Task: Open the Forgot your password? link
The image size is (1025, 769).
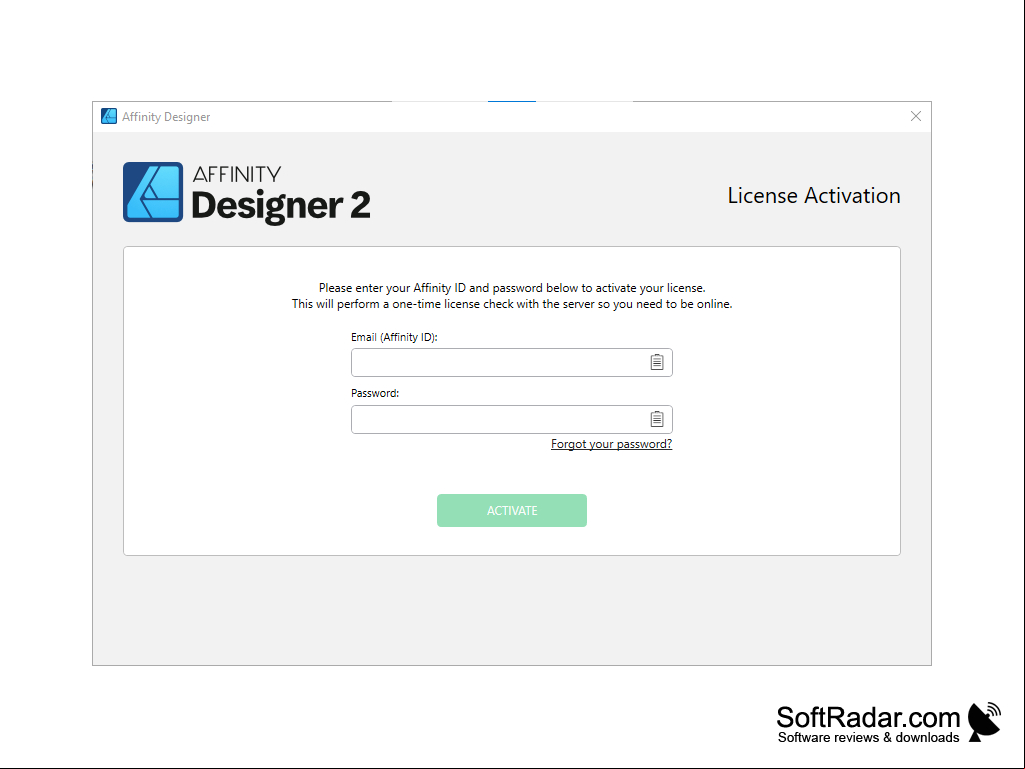Action: coord(611,444)
